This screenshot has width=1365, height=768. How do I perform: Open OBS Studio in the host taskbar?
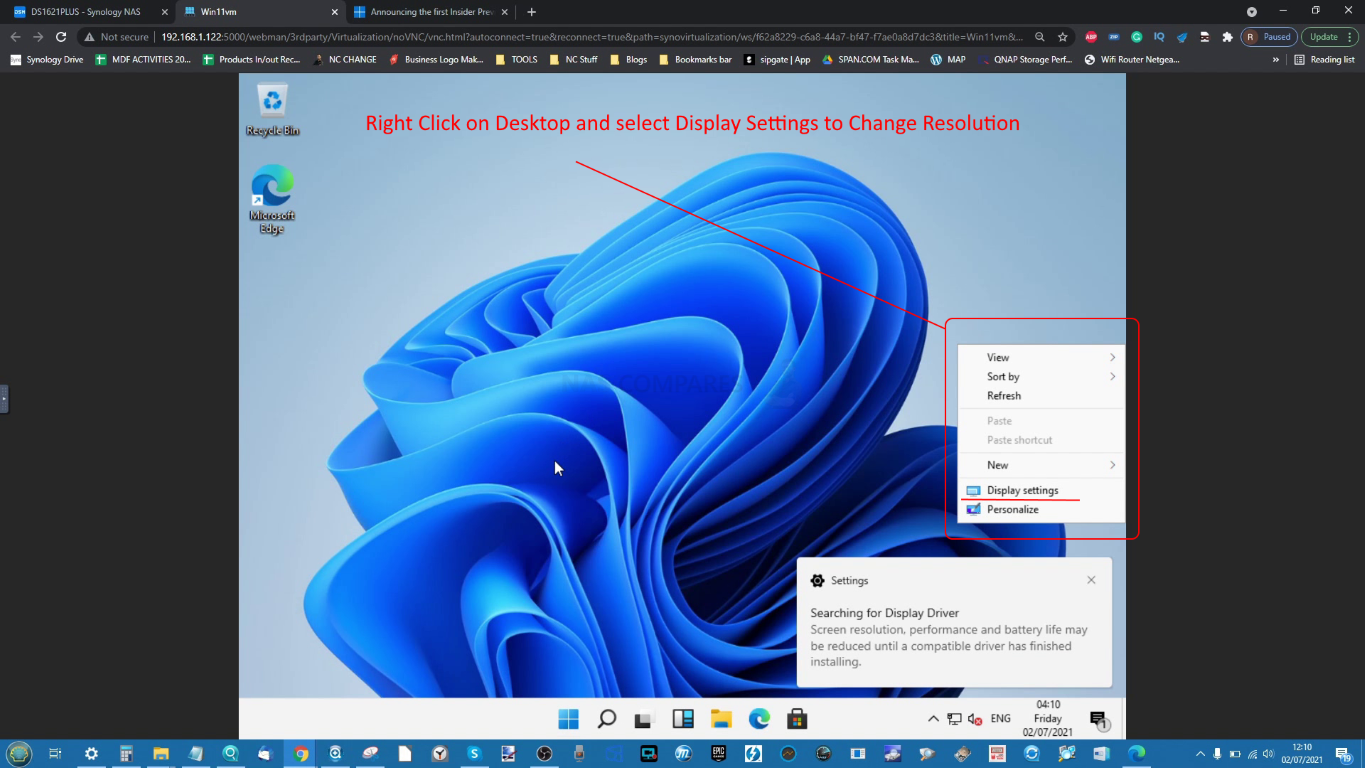point(544,753)
